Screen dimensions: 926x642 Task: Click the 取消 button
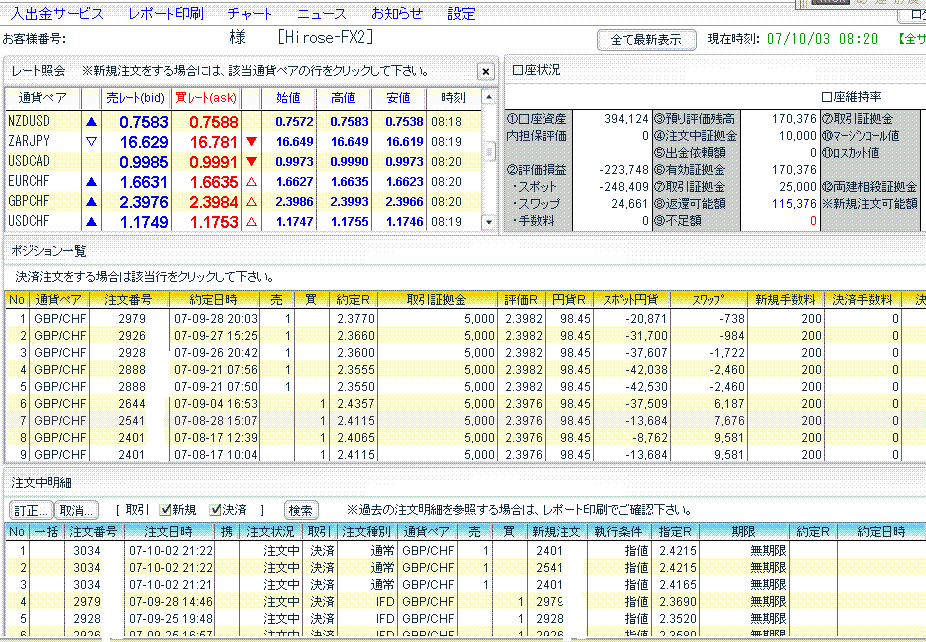coord(76,510)
